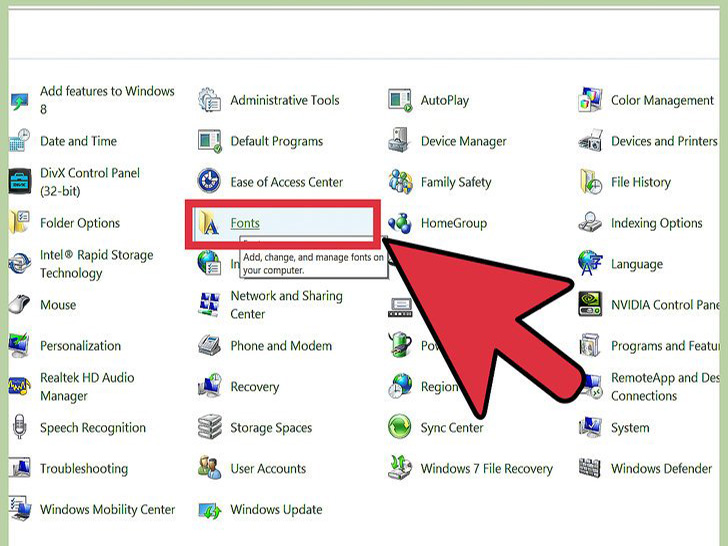Open the Troubleshooting link
The height and width of the screenshot is (546, 728).
(x=84, y=469)
